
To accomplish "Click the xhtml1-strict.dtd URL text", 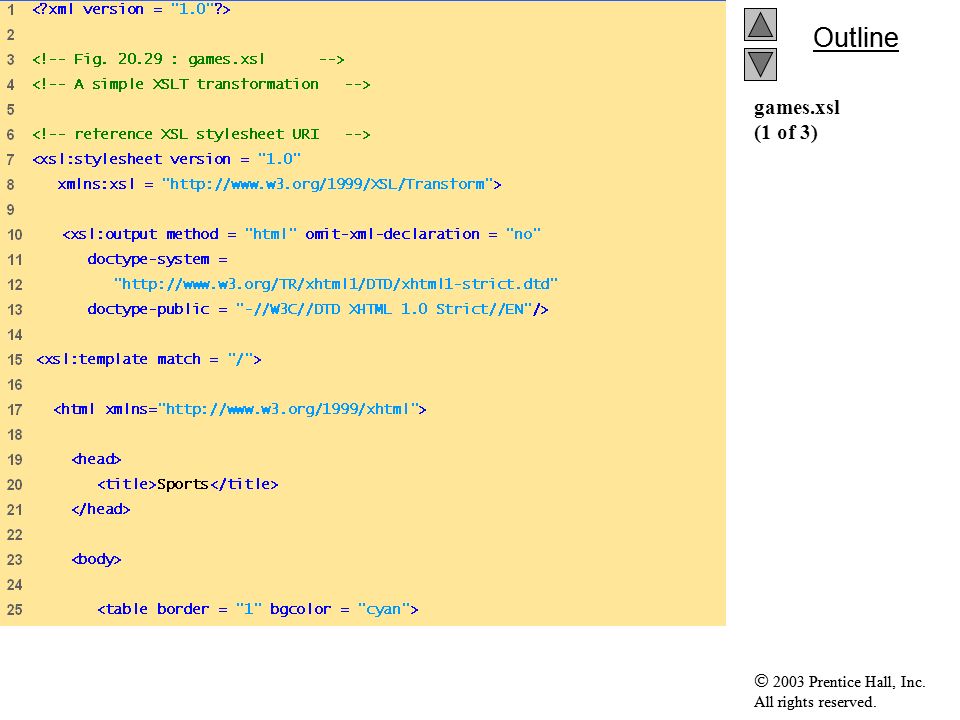I will click(x=336, y=284).
